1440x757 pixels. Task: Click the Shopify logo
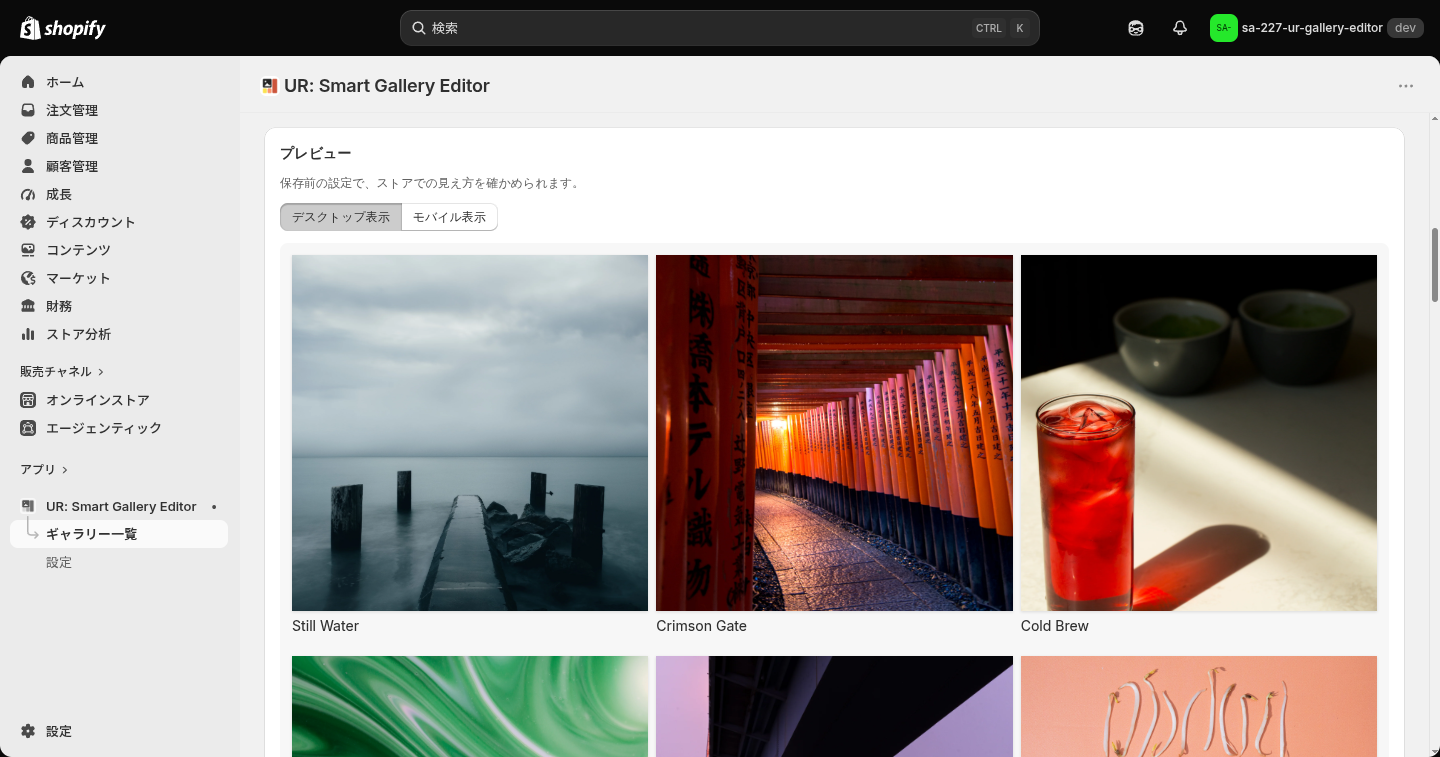(63, 28)
